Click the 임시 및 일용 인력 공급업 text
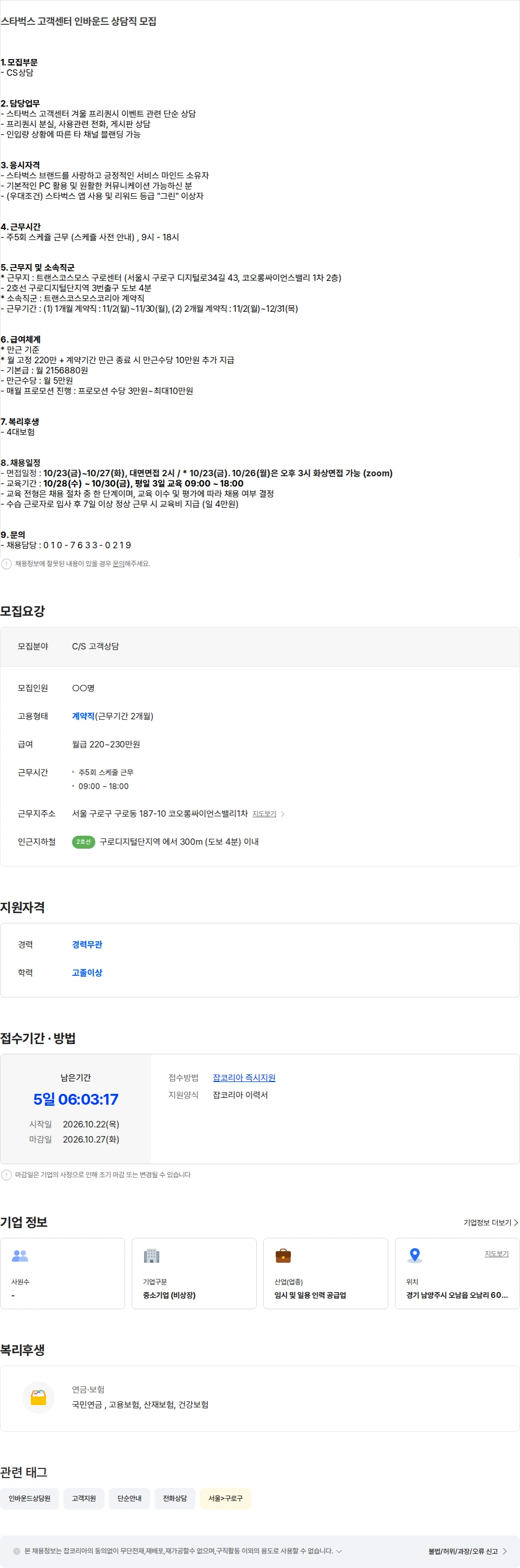 [x=310, y=1295]
